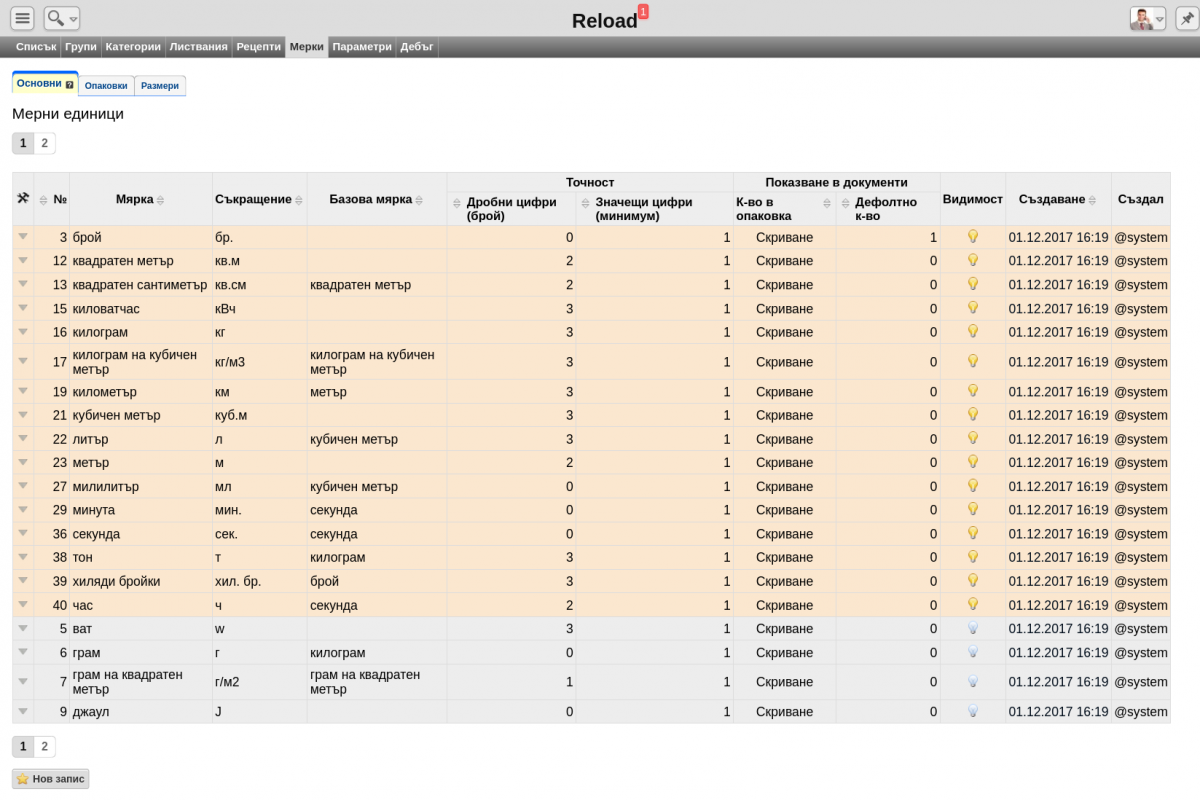The width and height of the screenshot is (1200, 800).
Task: Toggle visibility bulb for брой row
Action: [x=972, y=237]
